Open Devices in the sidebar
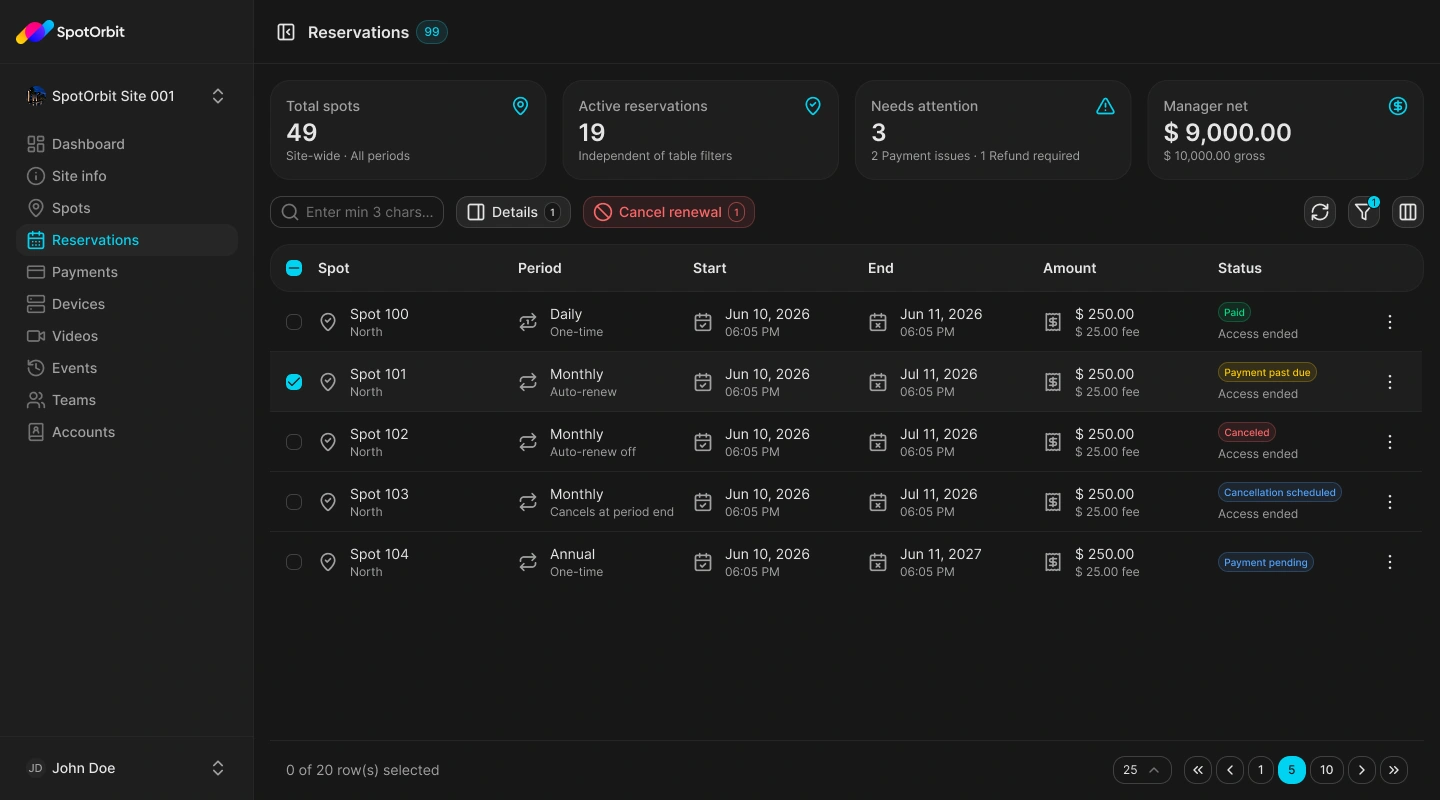 tap(127, 304)
